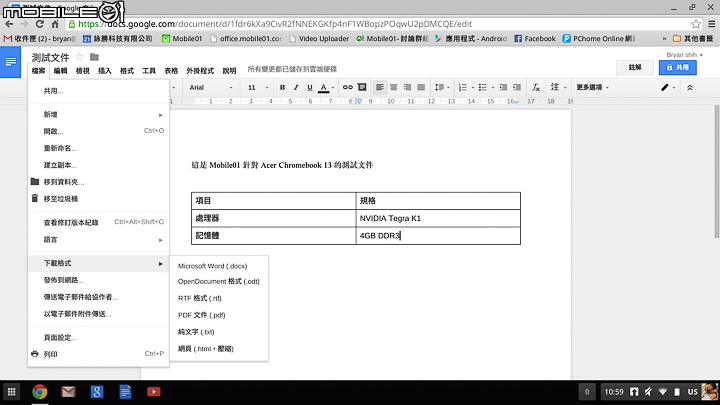Bookmark page with star icon
This screenshot has height=405, width=720.
[x=696, y=24]
